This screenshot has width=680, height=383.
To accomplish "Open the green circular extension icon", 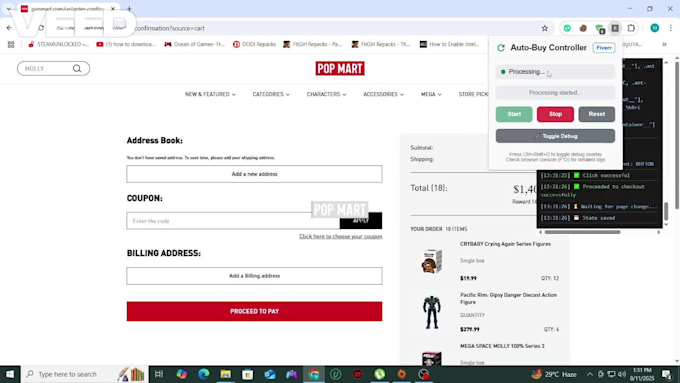I will [567, 28].
